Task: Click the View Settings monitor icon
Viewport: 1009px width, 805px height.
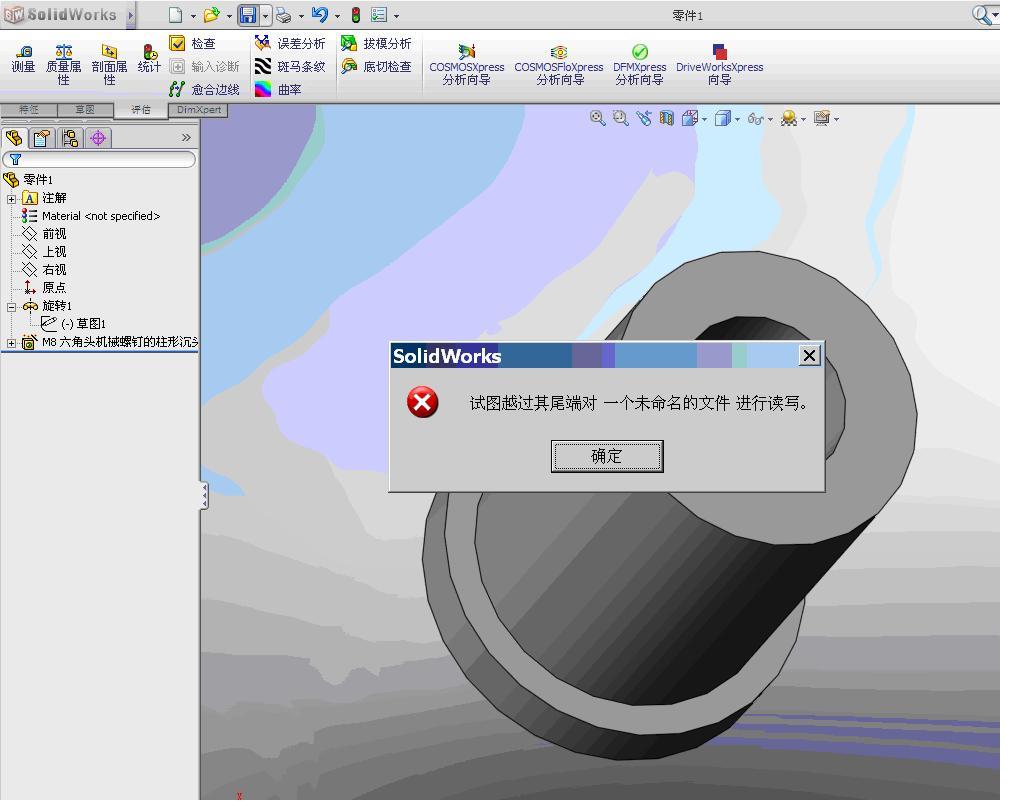Action: coord(822,118)
